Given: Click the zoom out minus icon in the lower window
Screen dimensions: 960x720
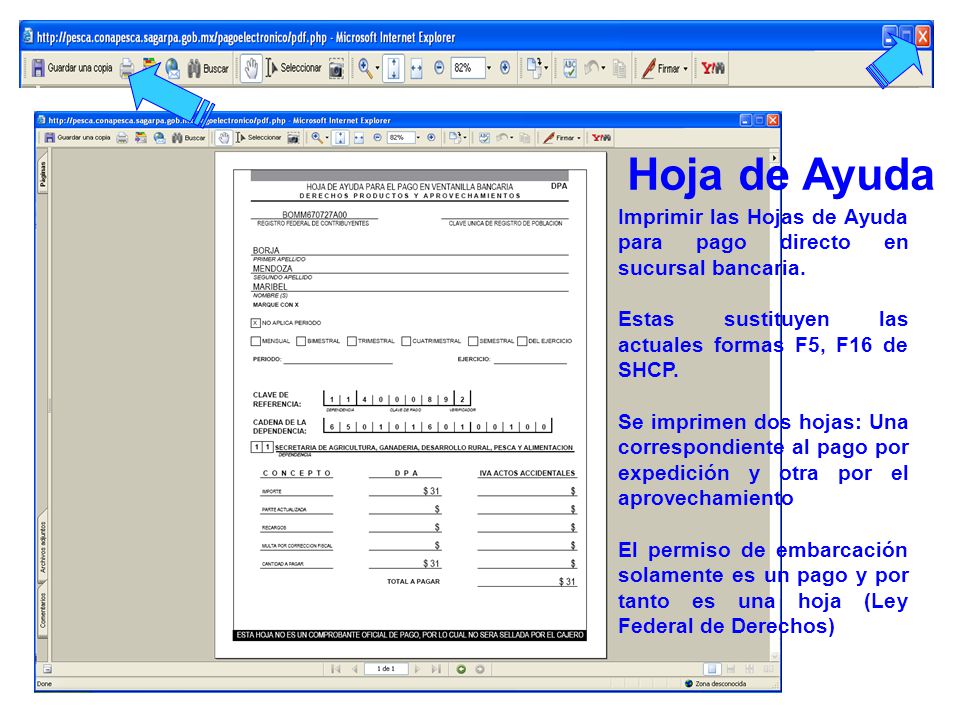Looking at the screenshot, I should pyautogui.click(x=377, y=138).
